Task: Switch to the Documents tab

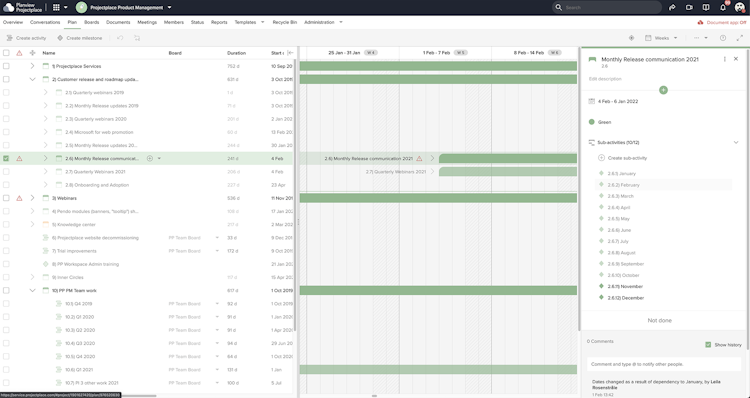Action: coord(118,22)
